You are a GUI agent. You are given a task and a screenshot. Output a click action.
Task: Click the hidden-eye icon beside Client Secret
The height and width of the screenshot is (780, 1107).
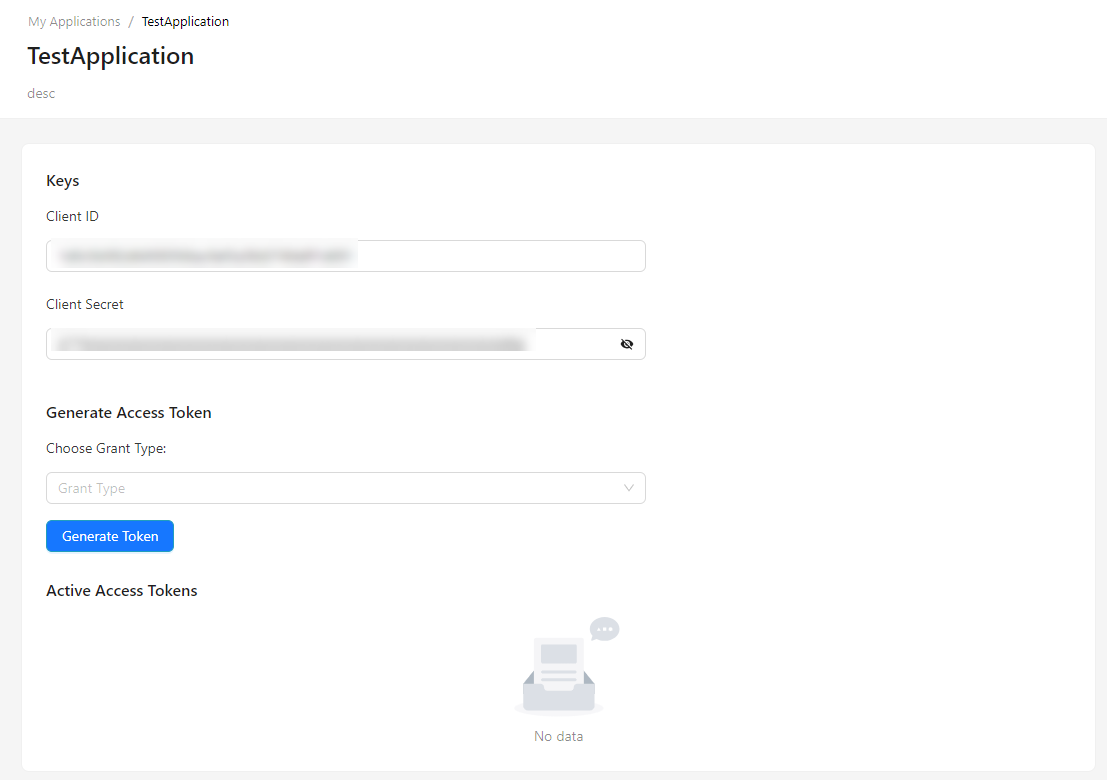pos(627,343)
